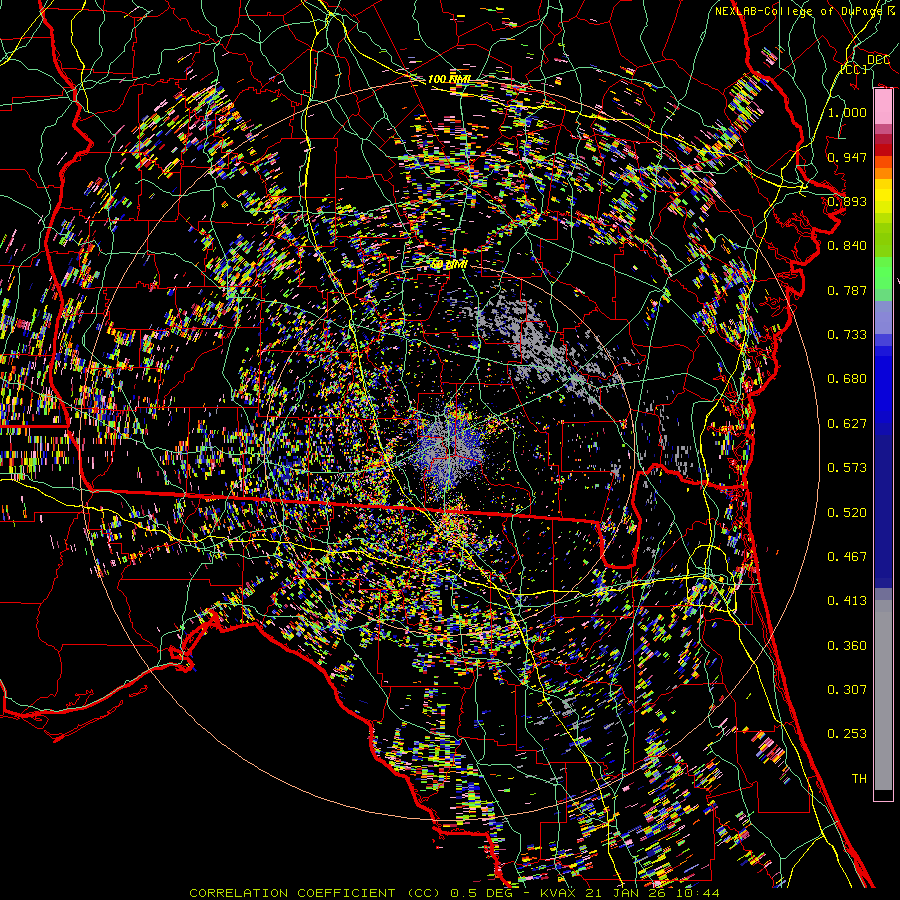Screen dimensions: 900x900
Task: Click the 0.573 legend value
Action: click(x=847, y=468)
